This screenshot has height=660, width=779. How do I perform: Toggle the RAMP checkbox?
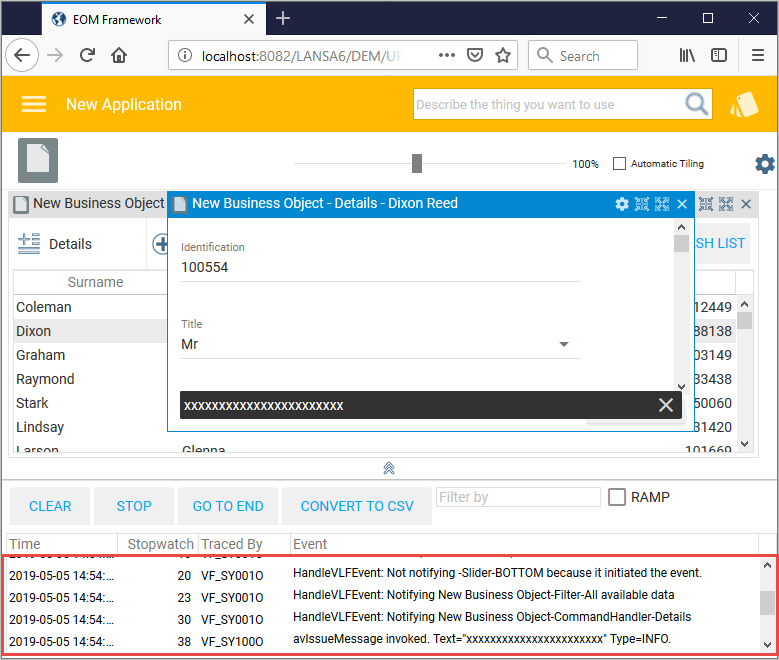(x=617, y=497)
